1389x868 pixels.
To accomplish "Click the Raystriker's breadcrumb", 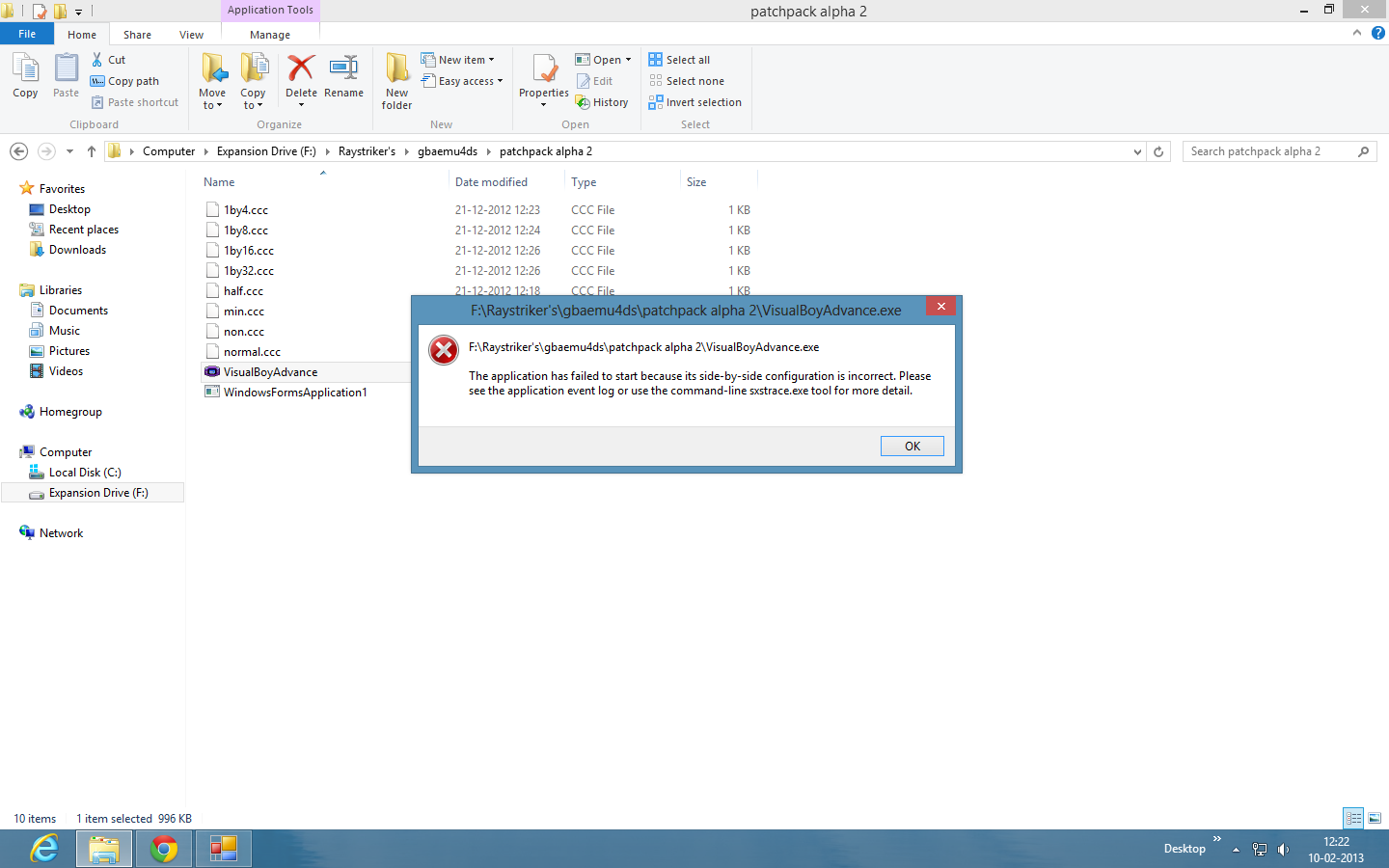I will pyautogui.click(x=367, y=151).
